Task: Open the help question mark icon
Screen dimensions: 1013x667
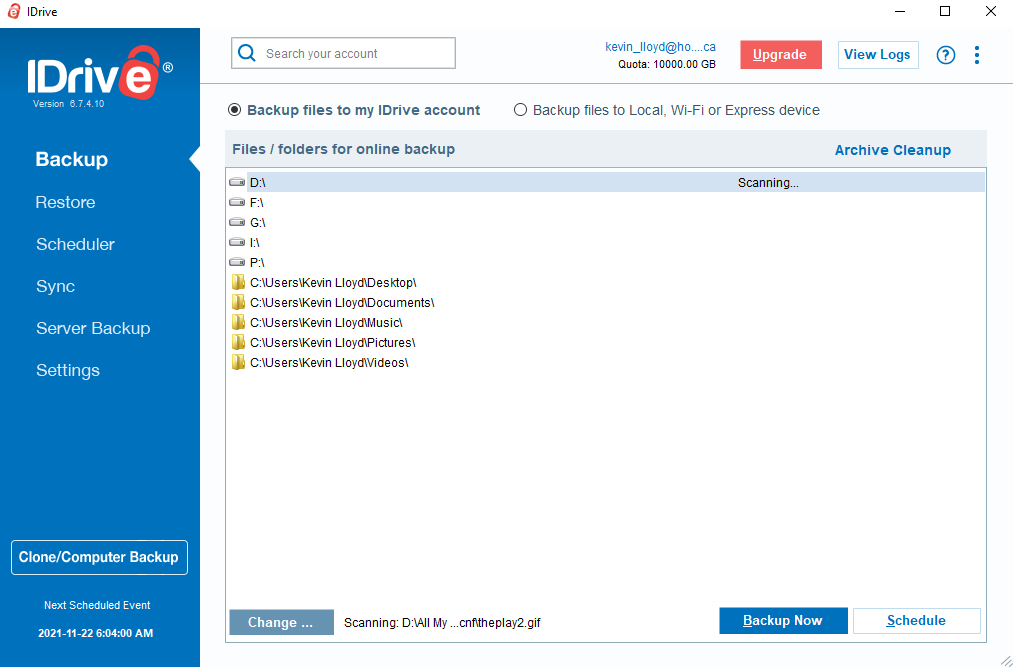Action: tap(946, 55)
